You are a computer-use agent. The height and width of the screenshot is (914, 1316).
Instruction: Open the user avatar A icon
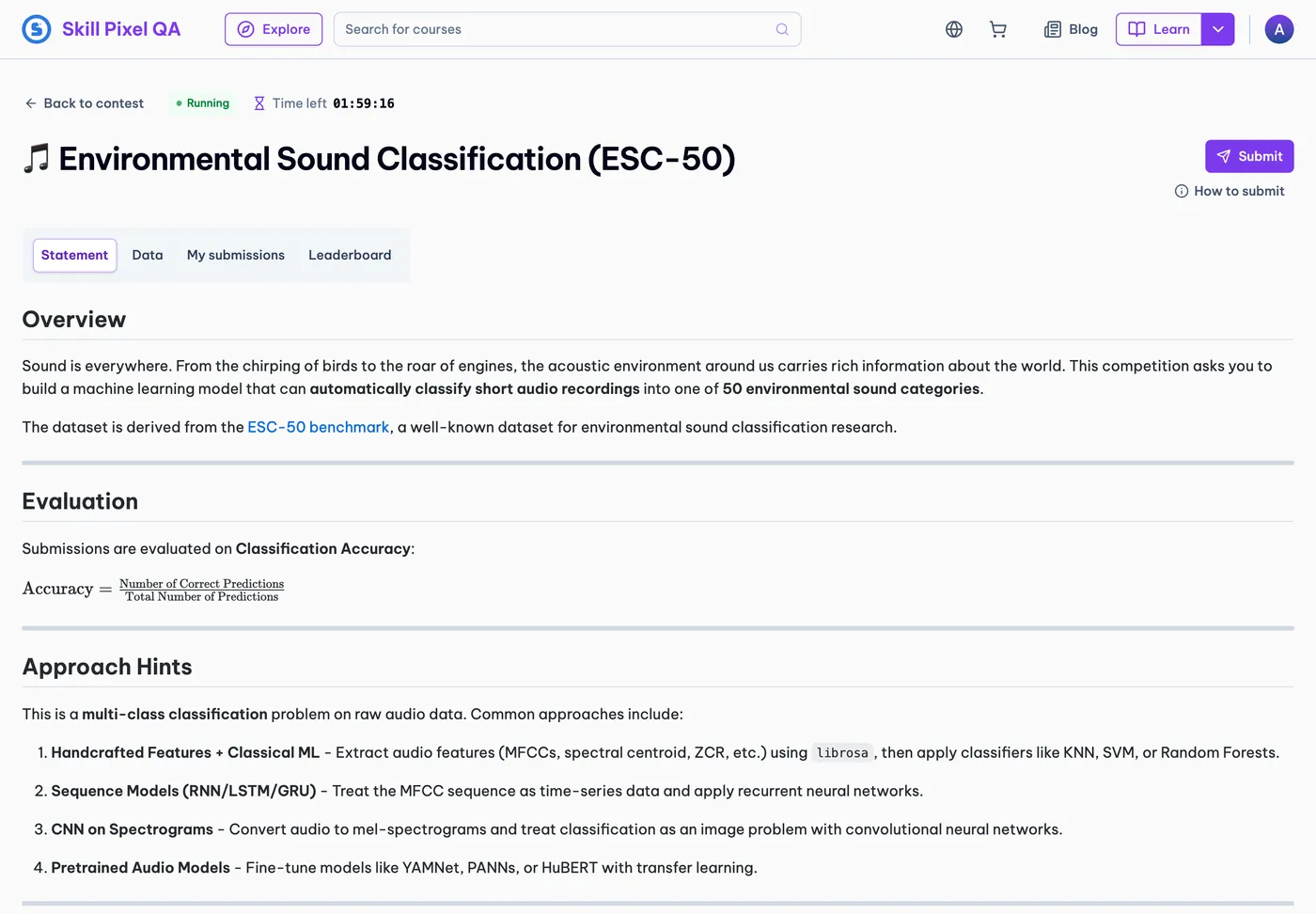coord(1279,29)
